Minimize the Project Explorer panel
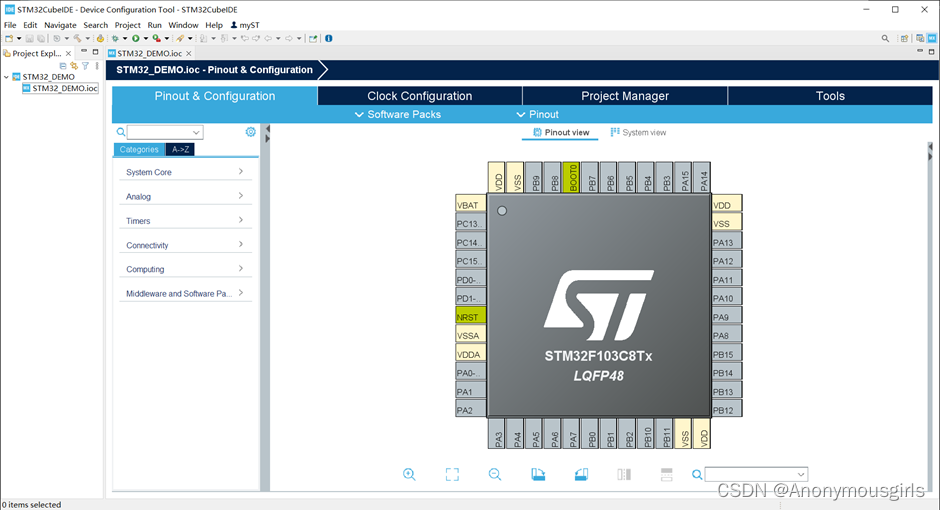Image resolution: width=940 pixels, height=510 pixels. 84,52
